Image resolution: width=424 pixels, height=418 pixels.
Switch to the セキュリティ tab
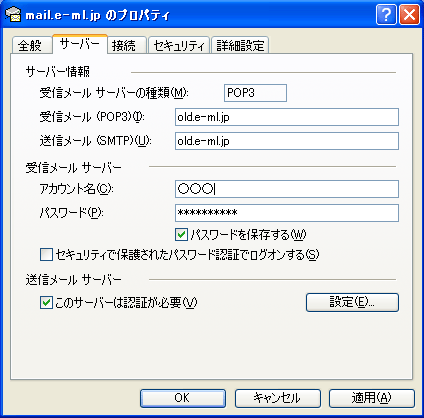pos(179,45)
